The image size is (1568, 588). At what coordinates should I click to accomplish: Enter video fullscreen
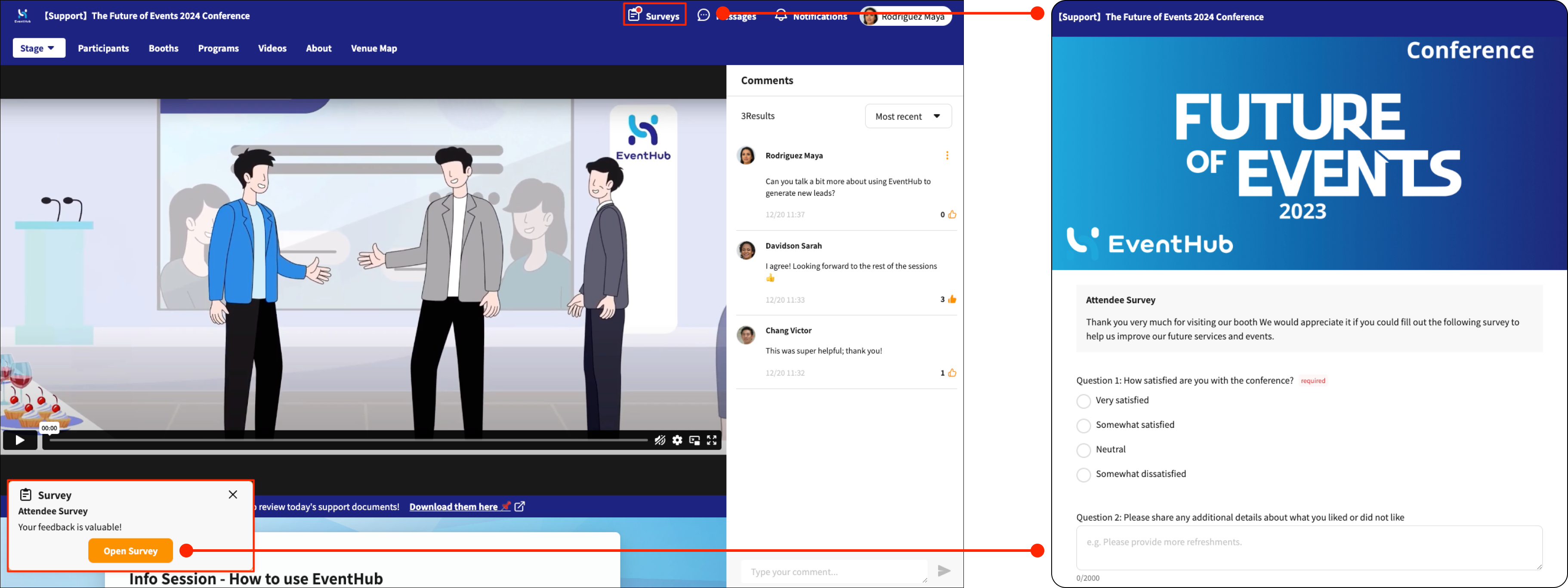pyautogui.click(x=712, y=440)
